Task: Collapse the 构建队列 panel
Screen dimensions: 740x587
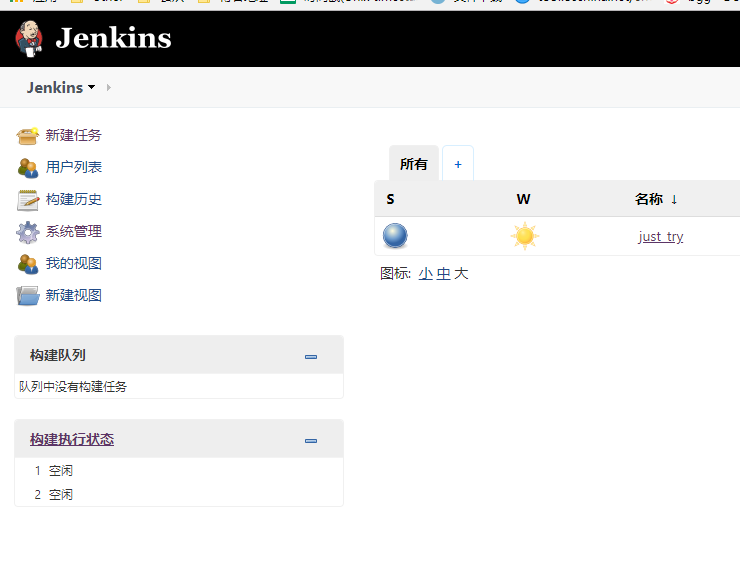Action: pyautogui.click(x=311, y=357)
